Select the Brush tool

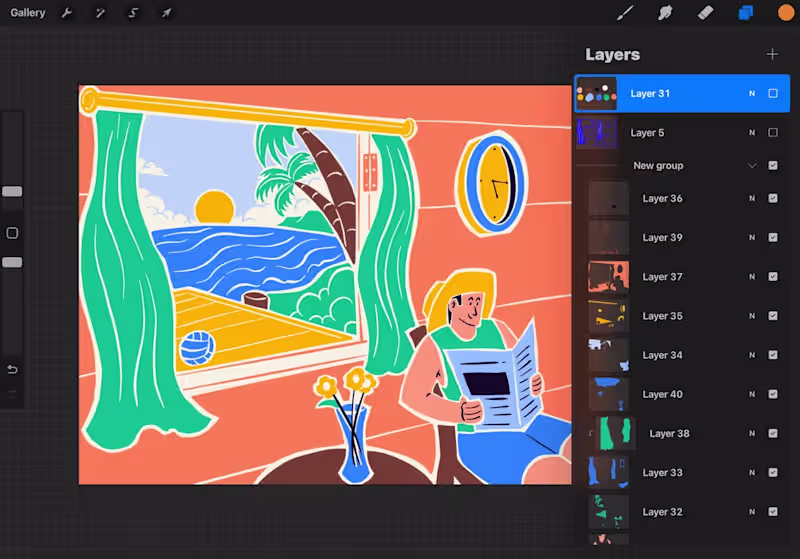coord(625,13)
